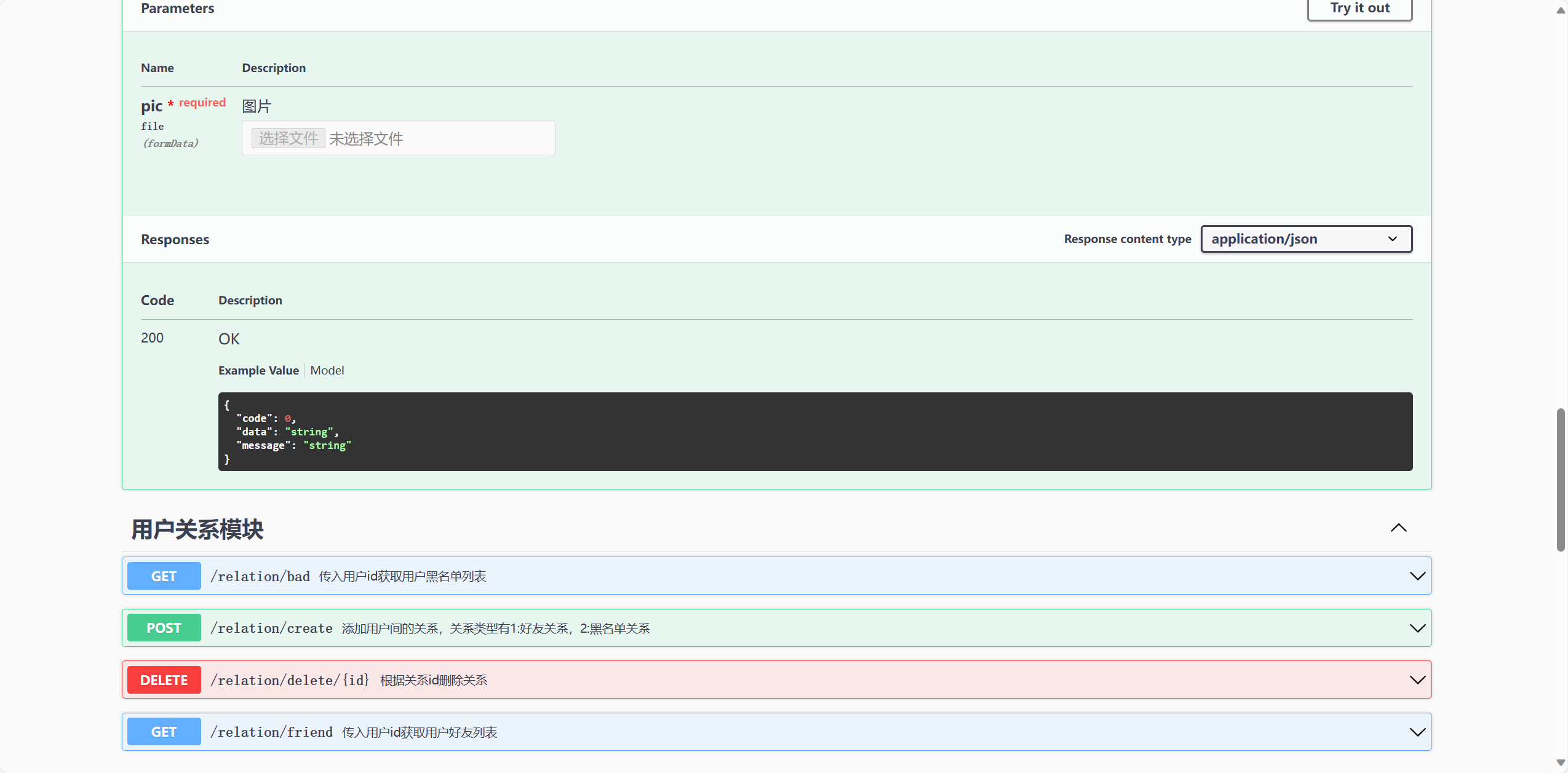This screenshot has width=1568, height=773.
Task: Expand the DELETE /relation/delete/{id} arrow
Action: pyautogui.click(x=1417, y=680)
